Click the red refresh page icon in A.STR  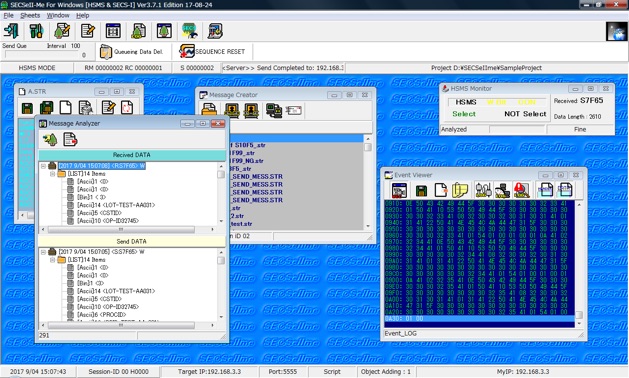point(127,108)
